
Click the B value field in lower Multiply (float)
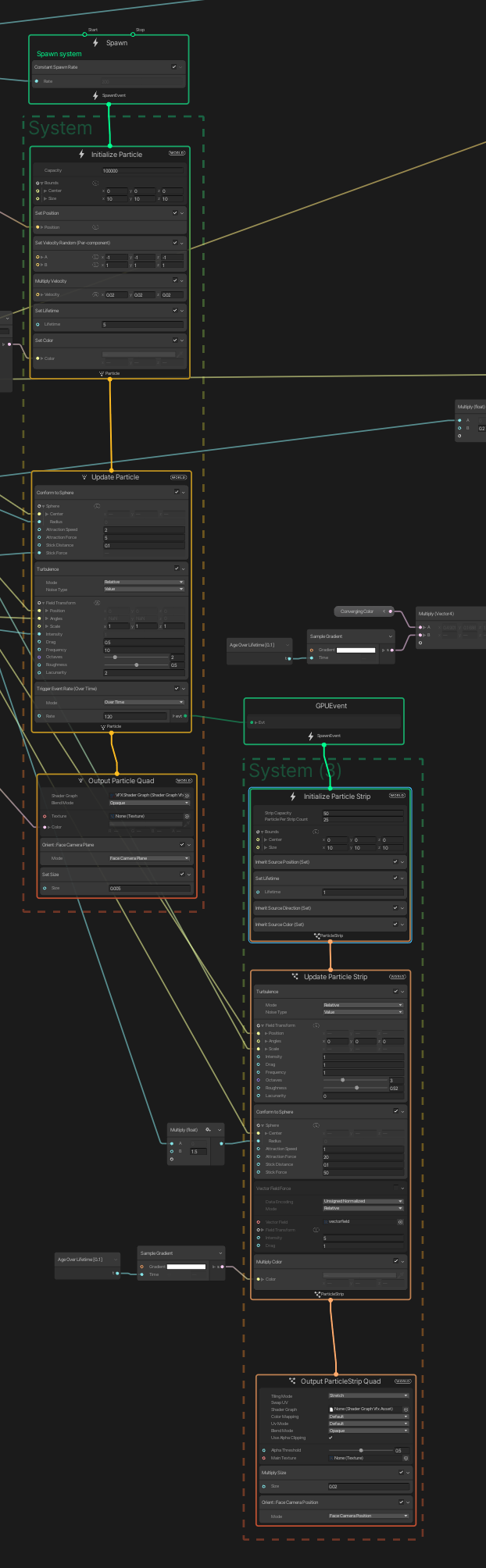pos(199,1151)
